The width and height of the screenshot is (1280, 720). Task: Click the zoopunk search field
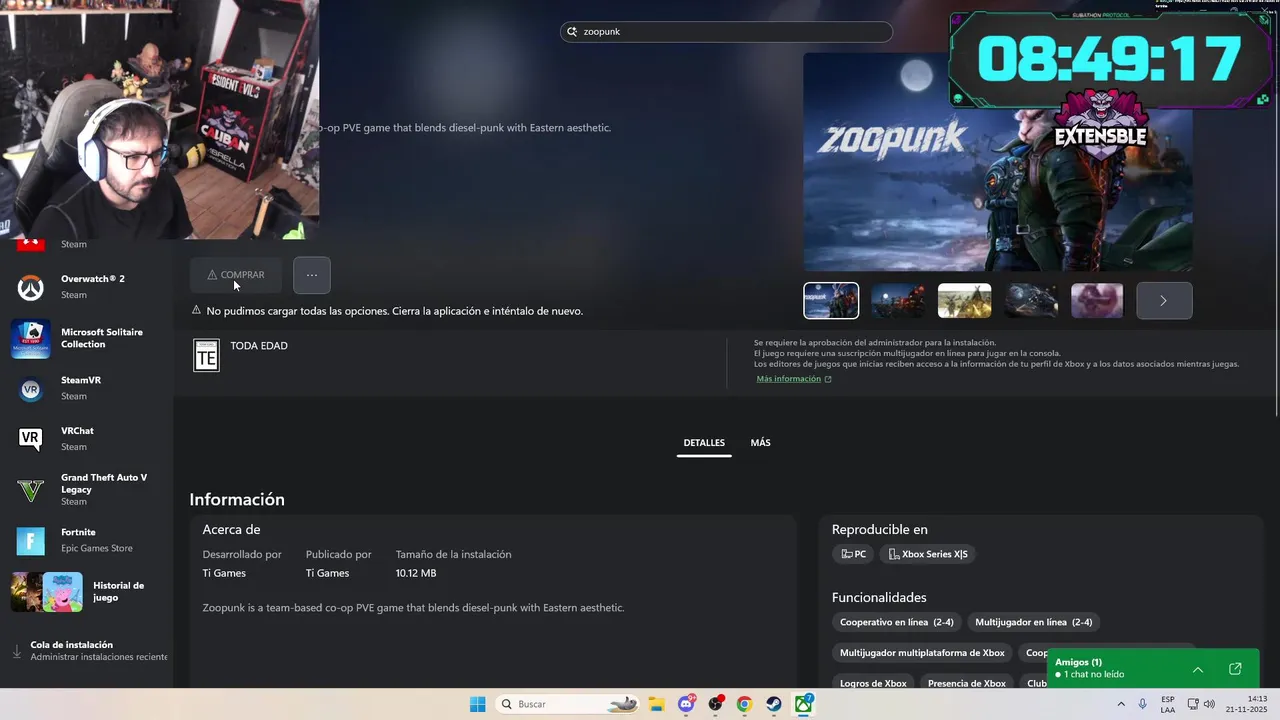[726, 32]
